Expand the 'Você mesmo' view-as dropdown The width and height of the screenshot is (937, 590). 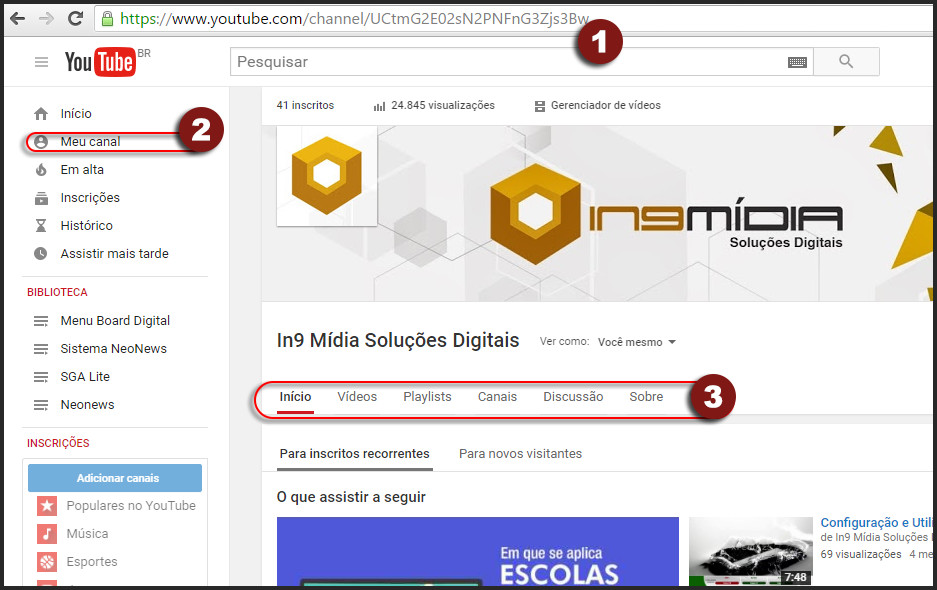coord(636,342)
